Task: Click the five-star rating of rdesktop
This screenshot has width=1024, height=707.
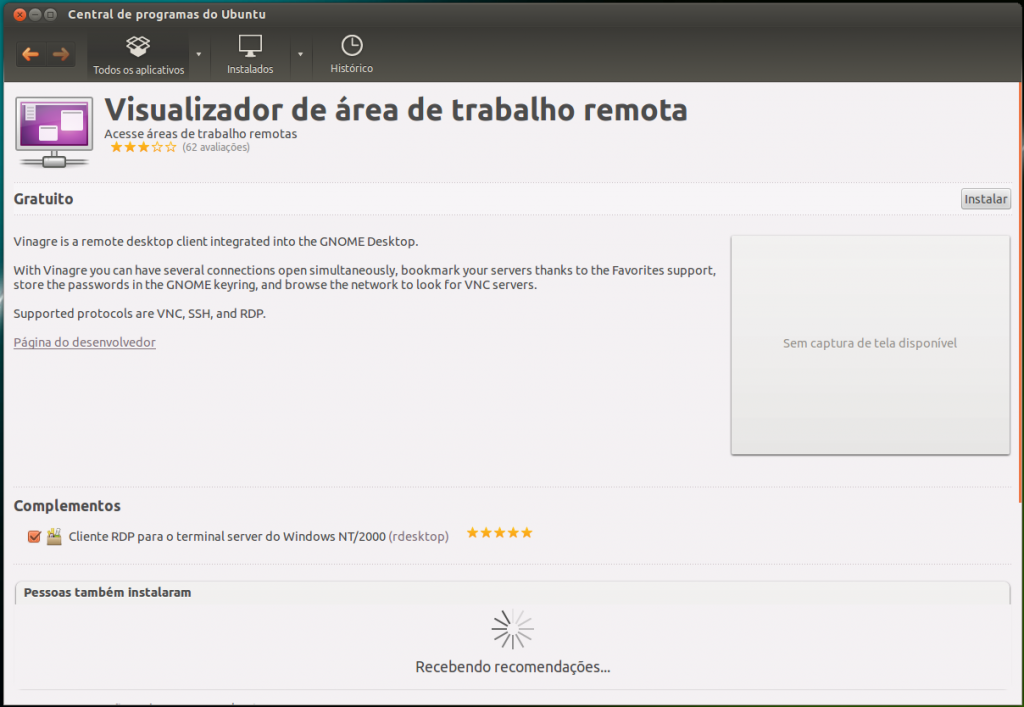Action: (500, 533)
